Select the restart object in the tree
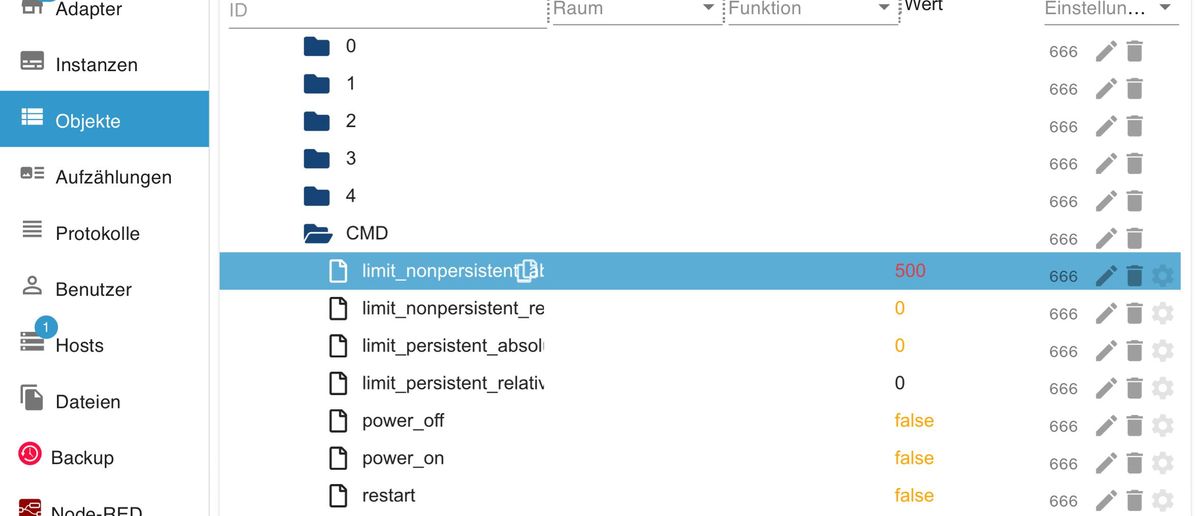 [388, 496]
